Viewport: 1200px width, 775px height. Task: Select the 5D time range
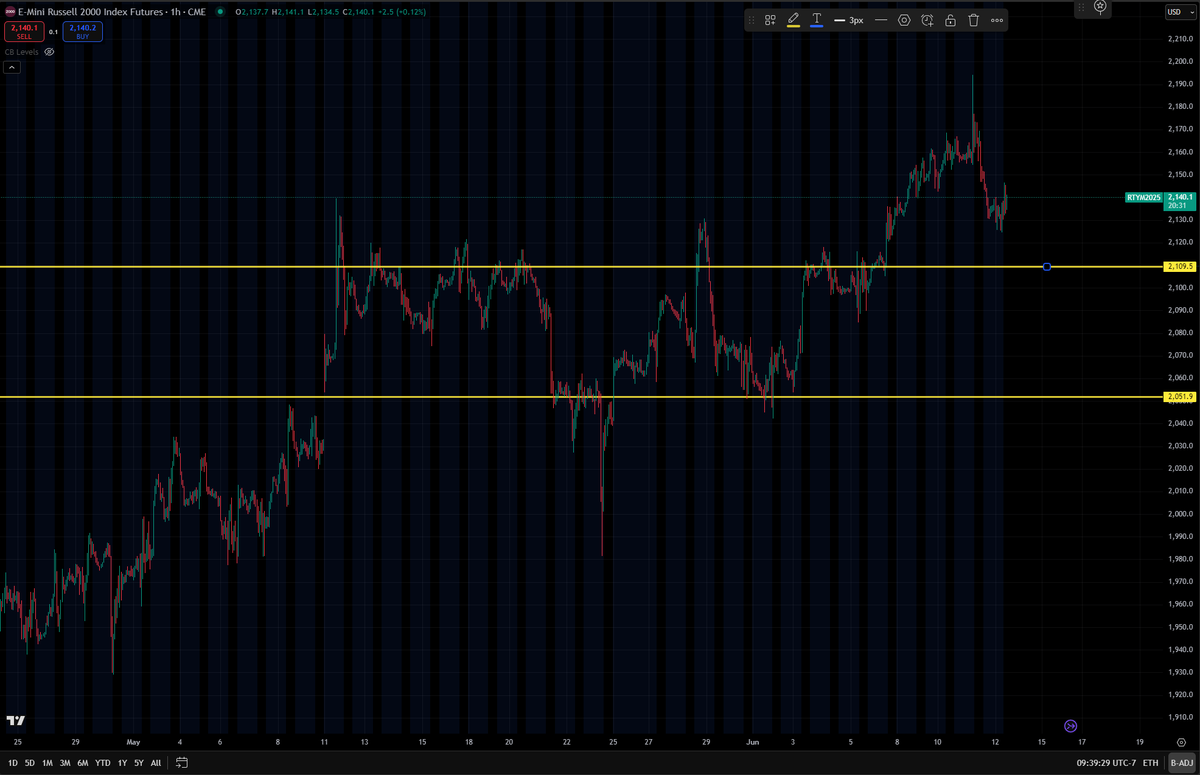click(30, 762)
